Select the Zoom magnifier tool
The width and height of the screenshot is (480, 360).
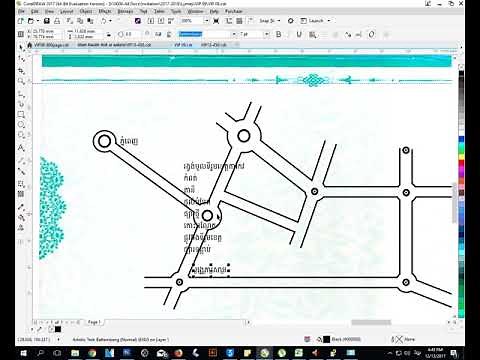[21, 81]
